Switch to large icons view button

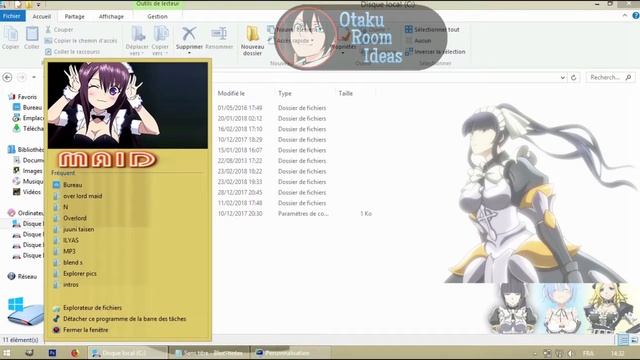pyautogui.click(x=634, y=340)
